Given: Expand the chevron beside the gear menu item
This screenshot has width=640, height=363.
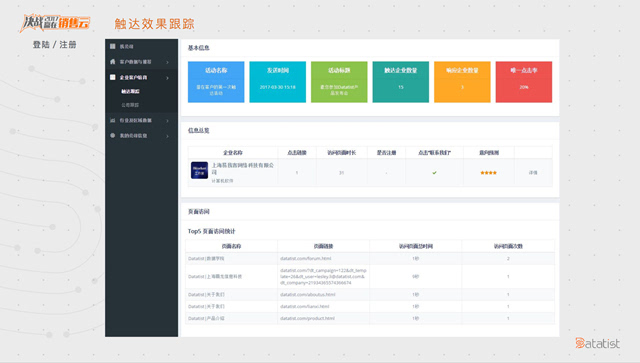Looking at the screenshot, I should tap(167, 136).
